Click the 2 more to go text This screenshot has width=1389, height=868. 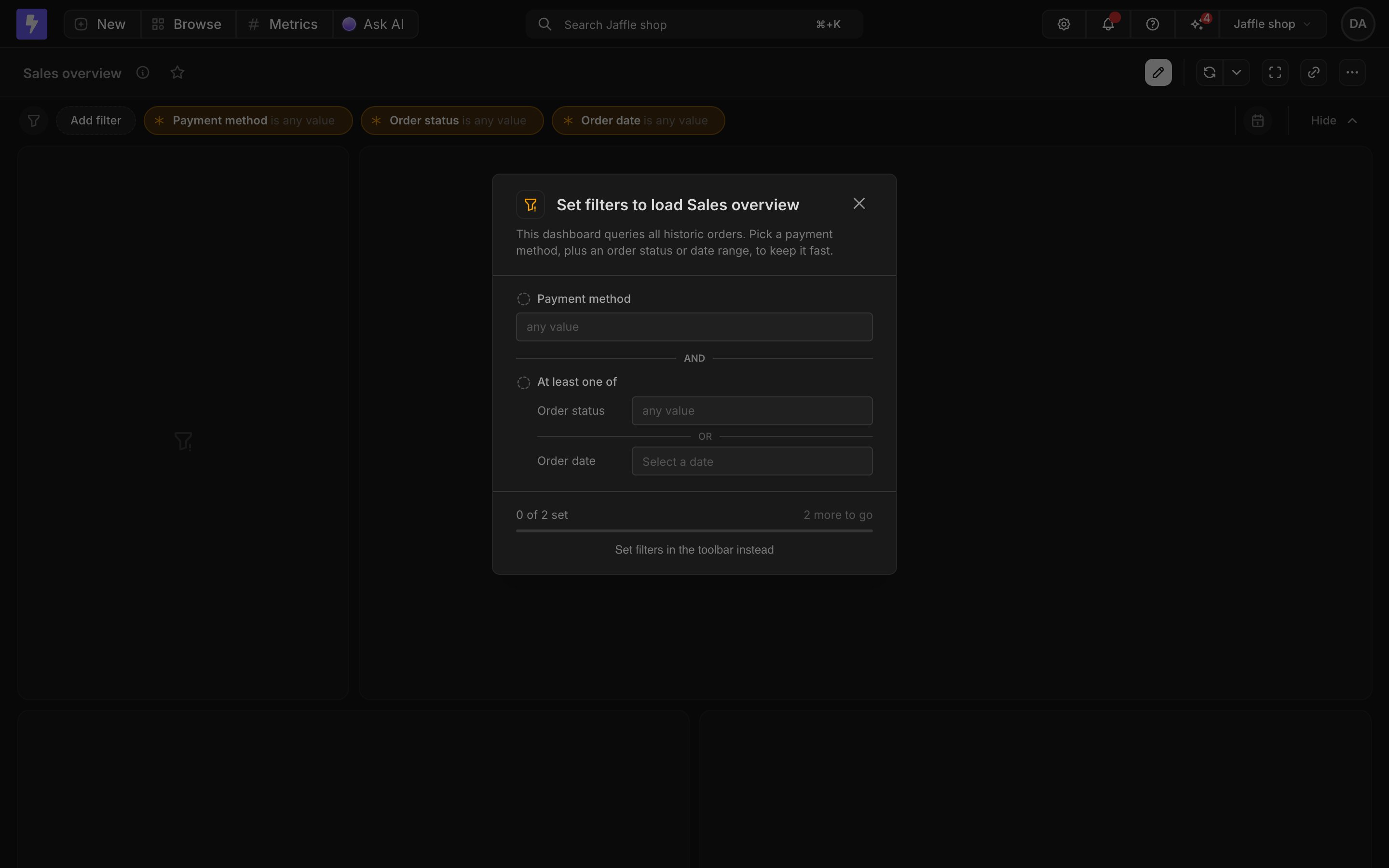[x=838, y=515]
